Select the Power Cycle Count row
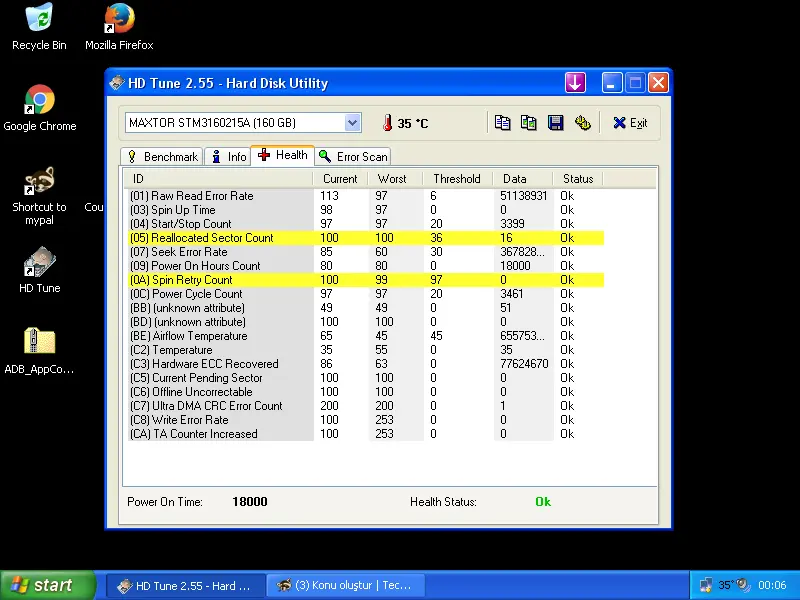 (x=366, y=294)
